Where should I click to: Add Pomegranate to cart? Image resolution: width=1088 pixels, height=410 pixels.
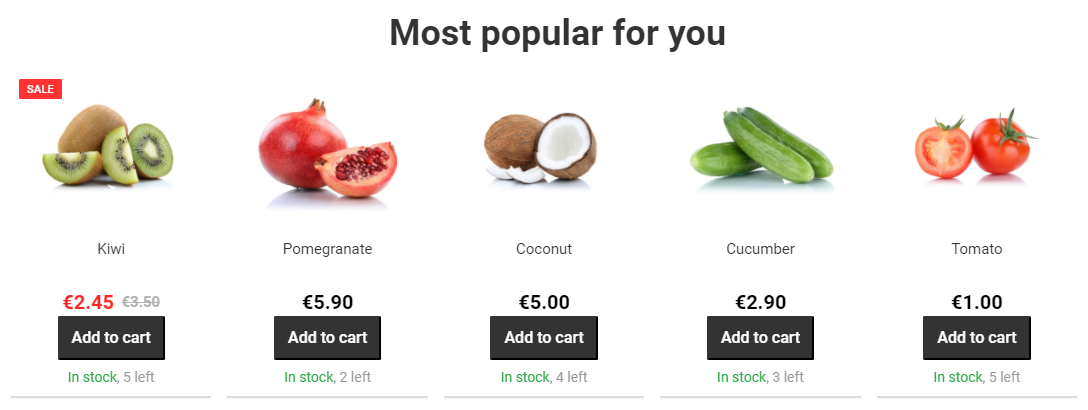pos(327,338)
